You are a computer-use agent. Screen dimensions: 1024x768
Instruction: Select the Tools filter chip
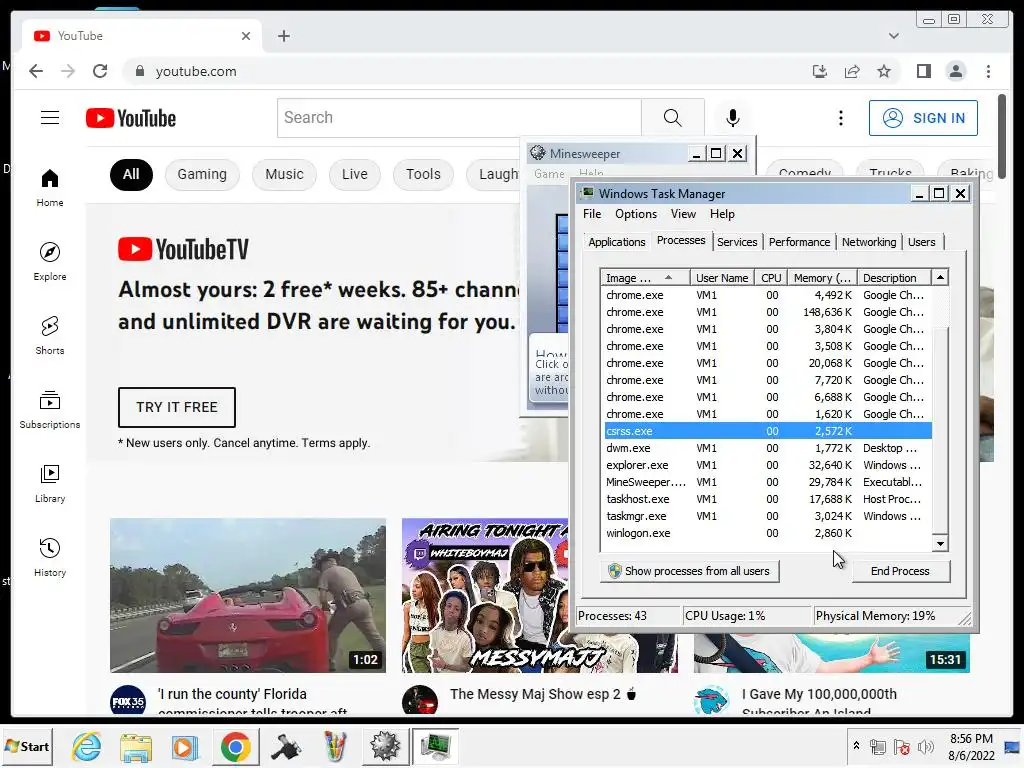pos(423,174)
